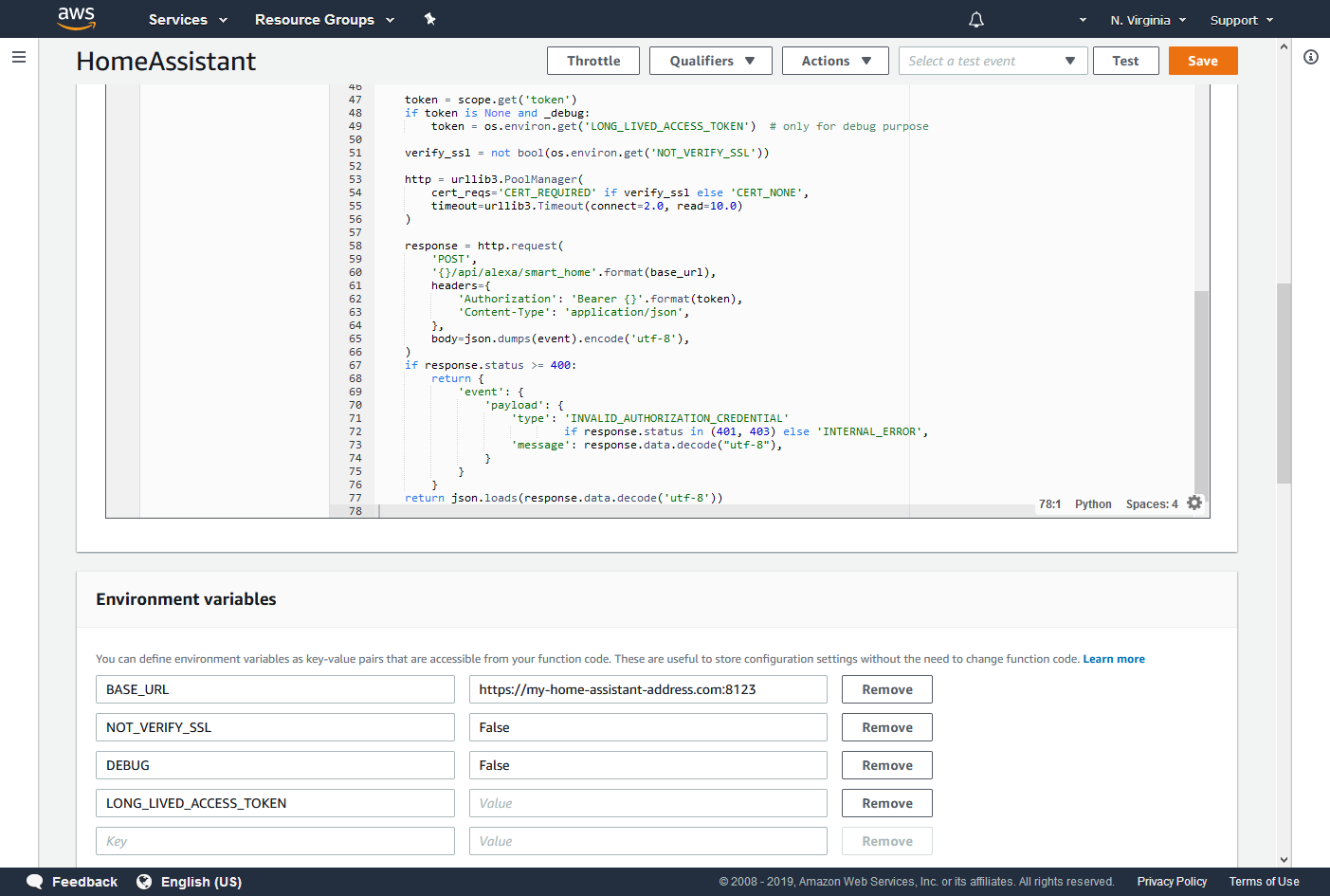Open editor settings gear icon
The width and height of the screenshot is (1330, 896).
click(x=1194, y=503)
